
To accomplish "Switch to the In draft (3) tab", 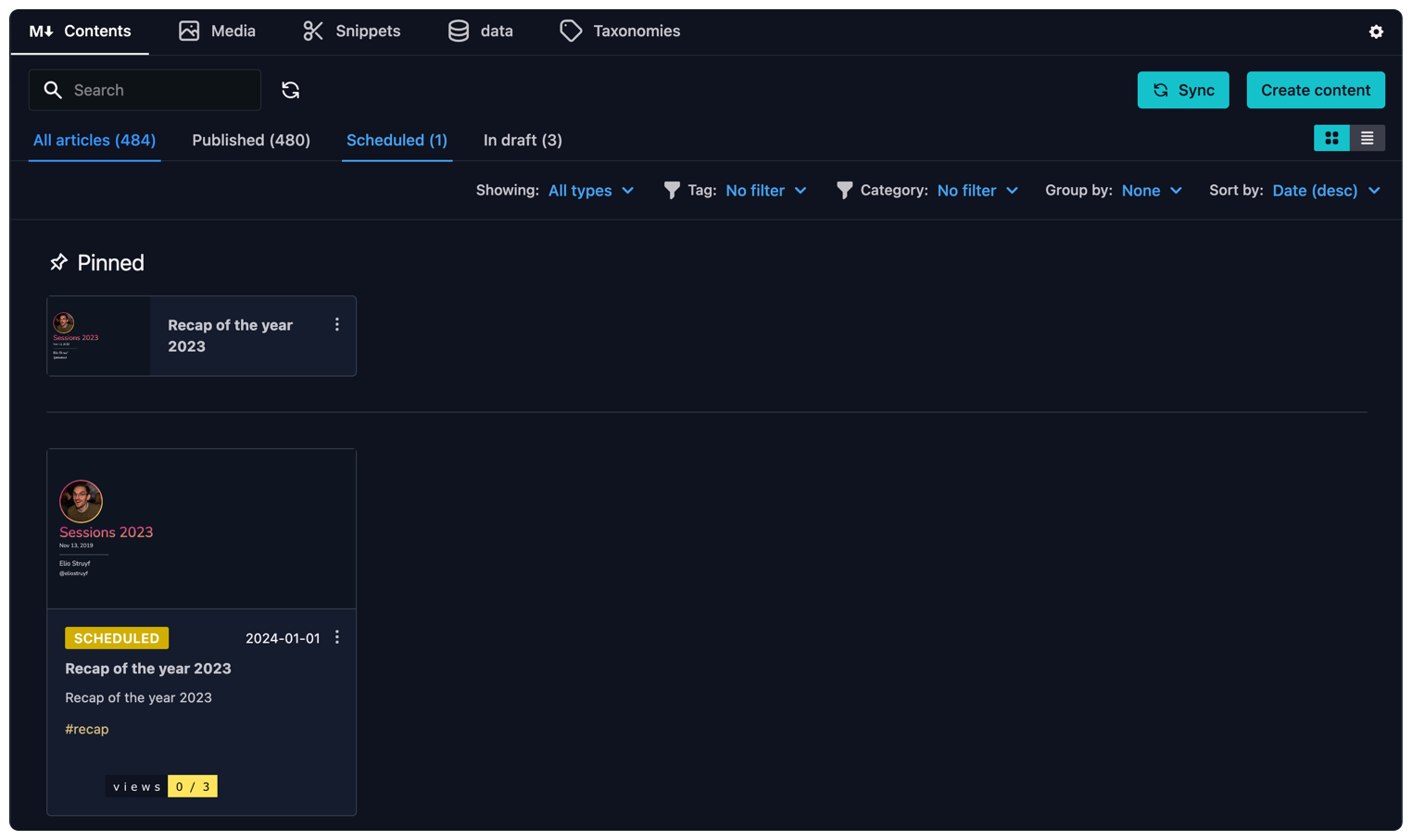I will click(x=523, y=141).
